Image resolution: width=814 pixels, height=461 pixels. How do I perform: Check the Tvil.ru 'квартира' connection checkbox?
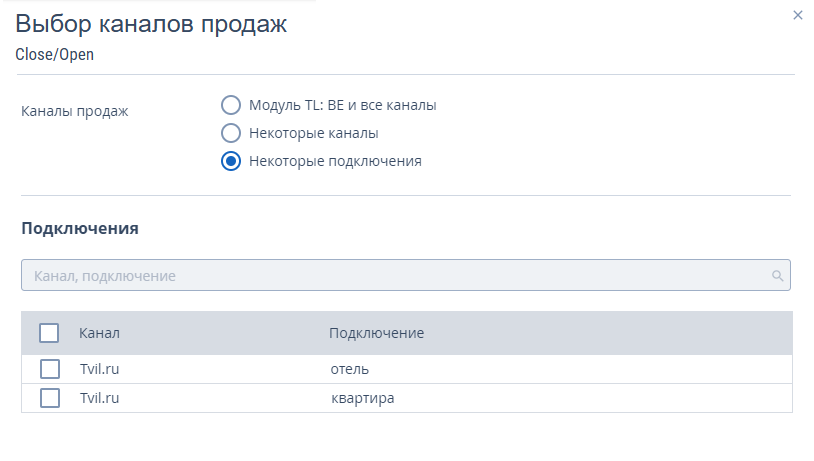coord(49,398)
